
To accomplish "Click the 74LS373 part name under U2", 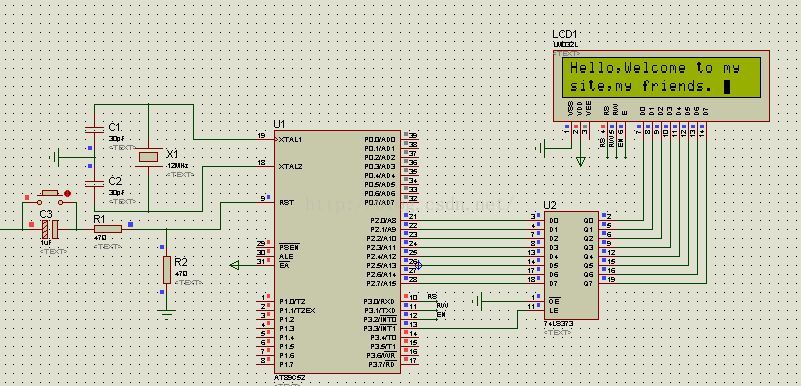I will pos(560,324).
